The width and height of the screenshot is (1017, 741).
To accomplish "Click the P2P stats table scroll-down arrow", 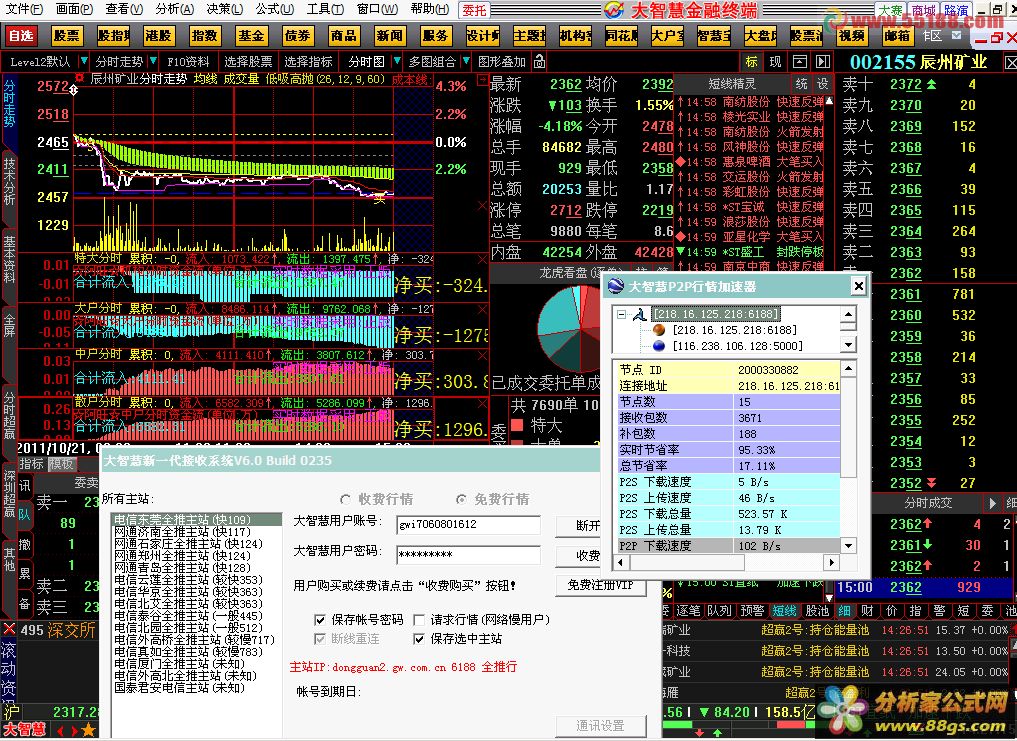I will click(x=848, y=546).
